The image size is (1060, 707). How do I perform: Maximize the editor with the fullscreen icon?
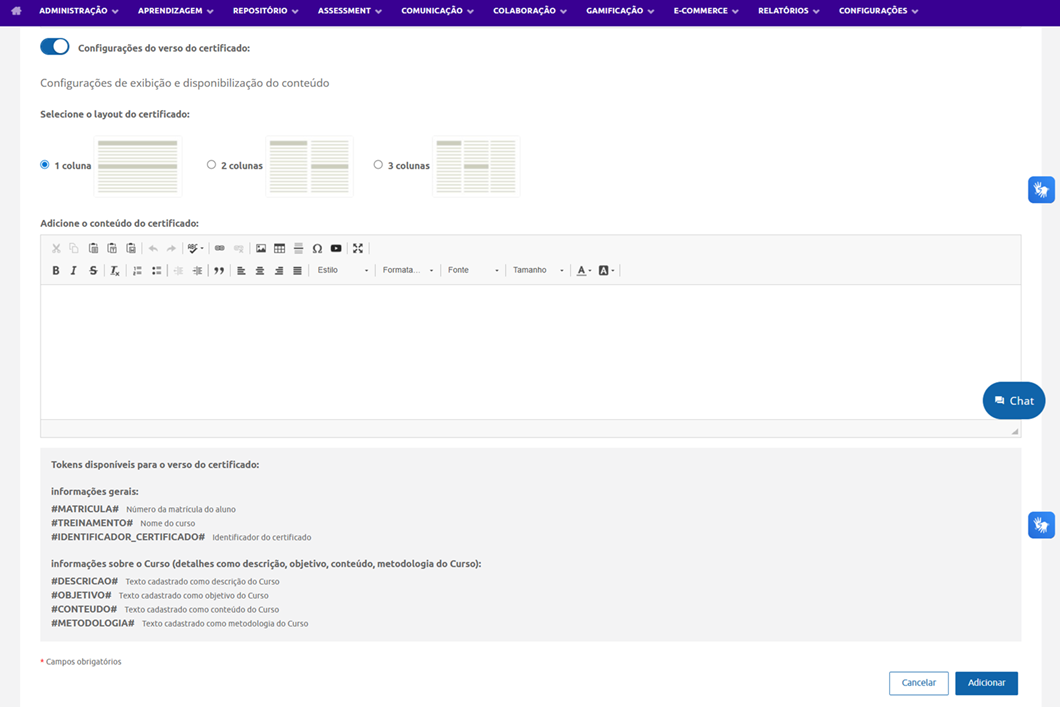coord(358,249)
